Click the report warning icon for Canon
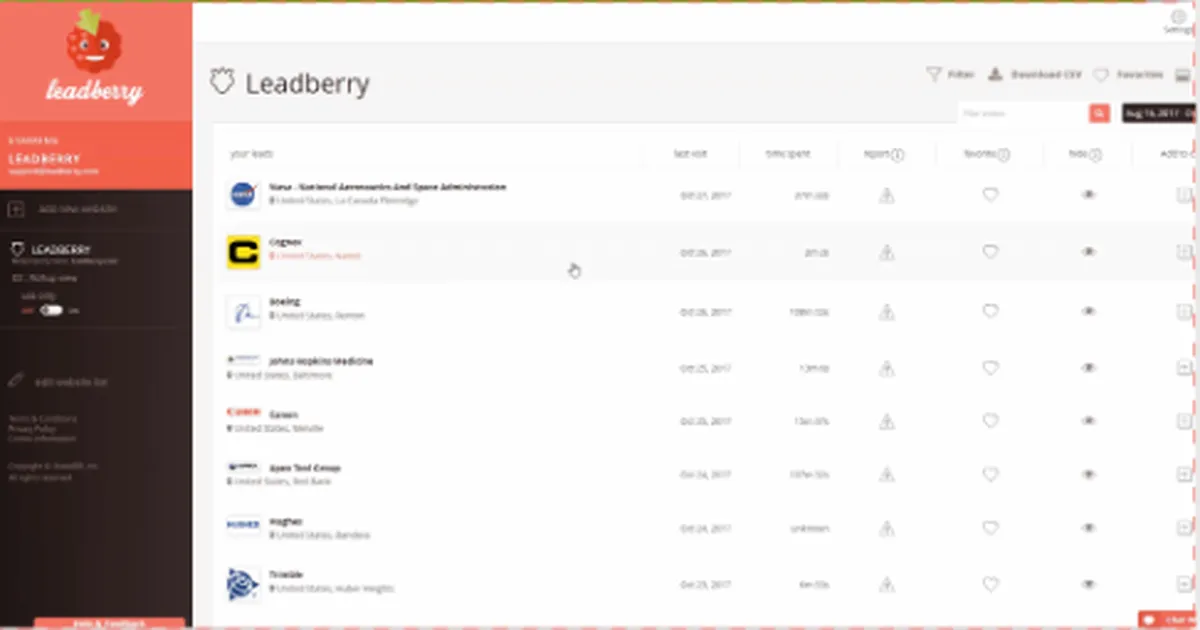 pyautogui.click(x=886, y=421)
